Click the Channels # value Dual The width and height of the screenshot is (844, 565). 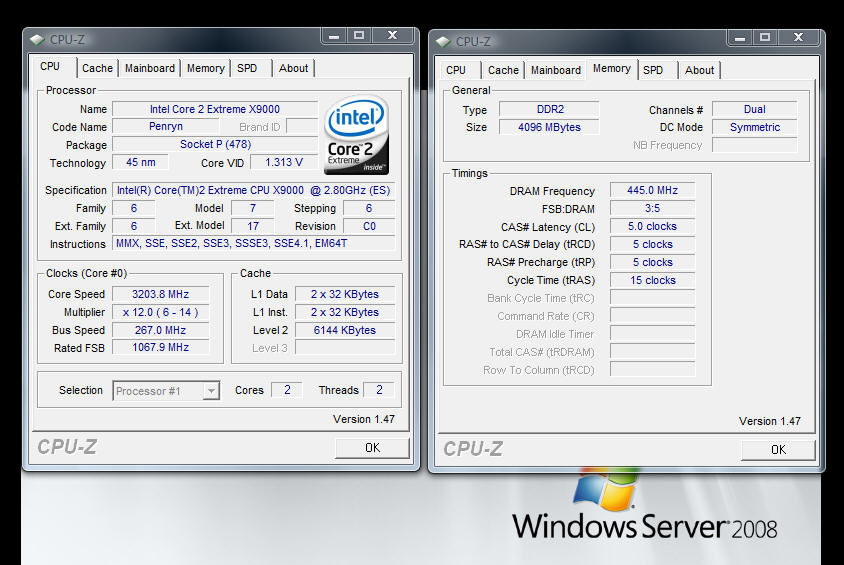tap(755, 109)
